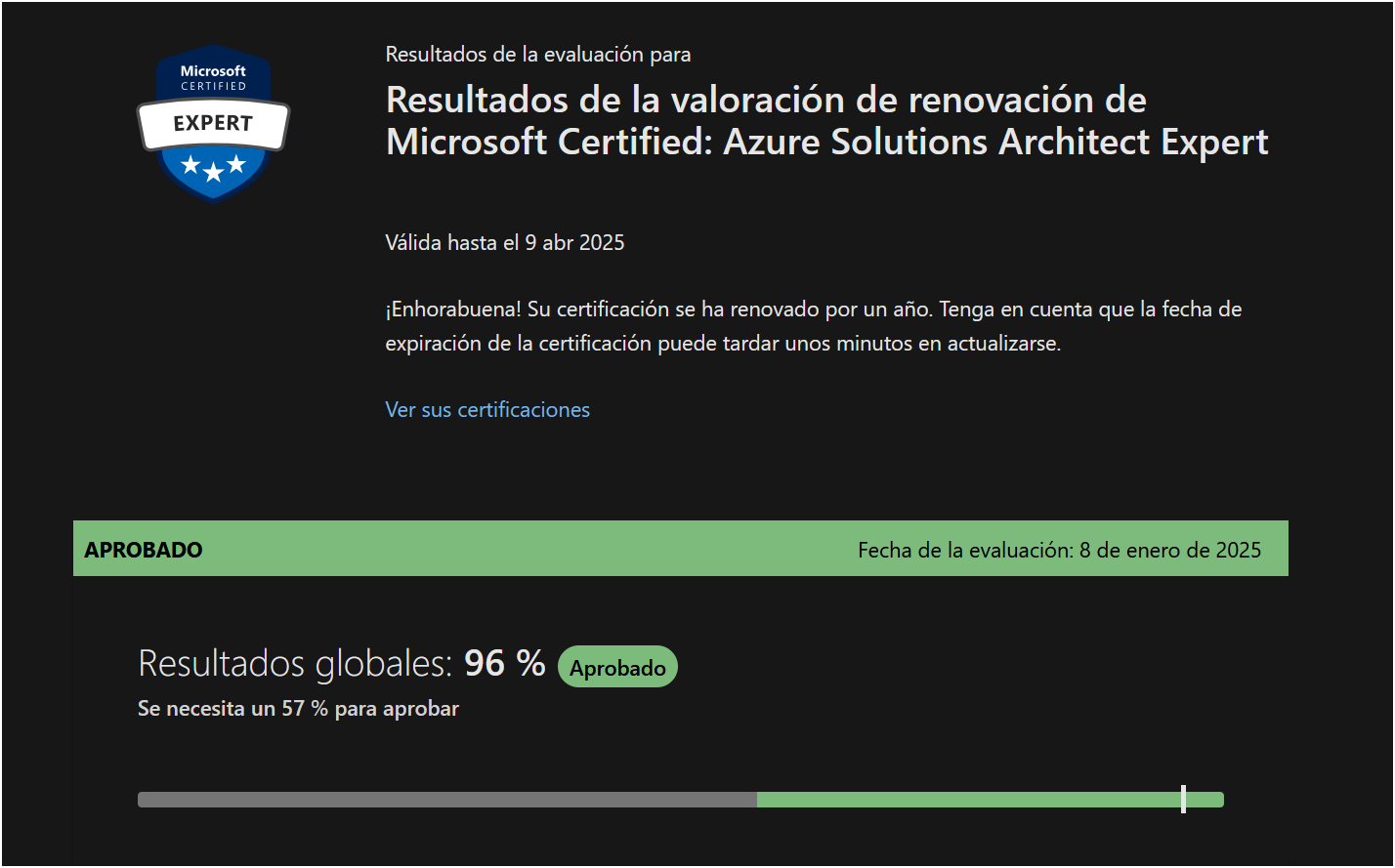The width and height of the screenshot is (1395, 868).
Task: Open the 'Ver sus certificaciones' link
Action: (x=487, y=410)
